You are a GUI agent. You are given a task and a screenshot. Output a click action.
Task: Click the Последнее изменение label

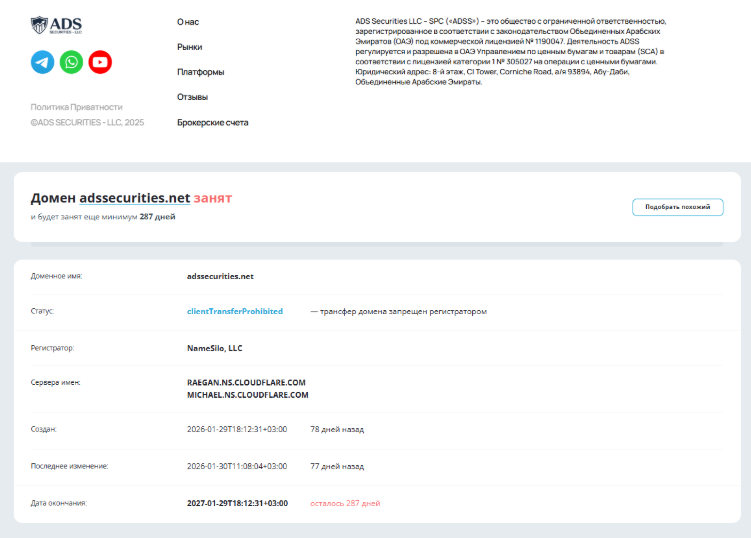tap(69, 466)
